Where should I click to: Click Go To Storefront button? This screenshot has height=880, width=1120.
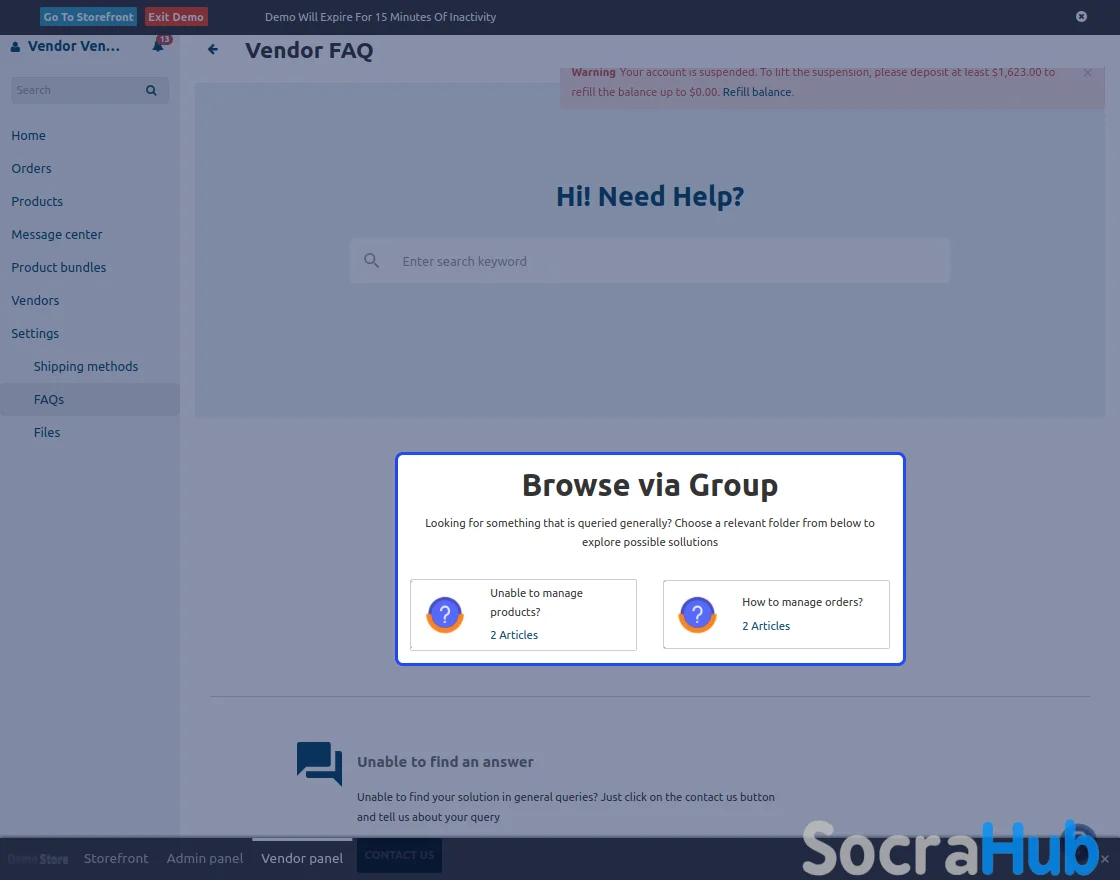coord(89,16)
